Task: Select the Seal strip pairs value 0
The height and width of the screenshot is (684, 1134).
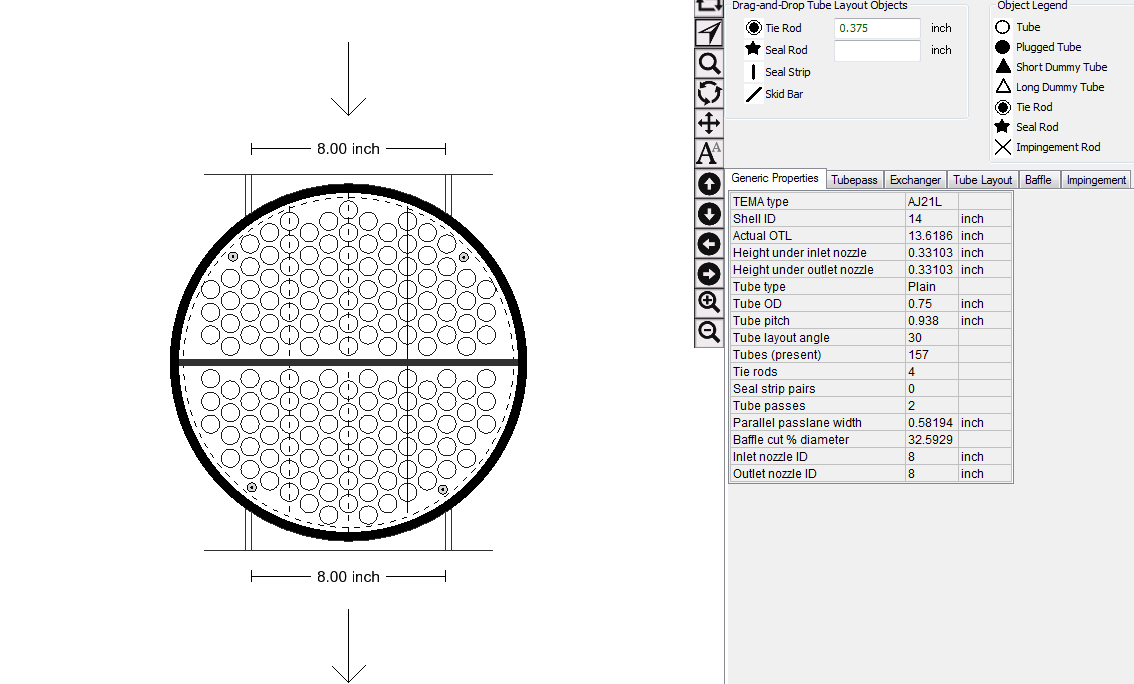Action: [x=932, y=388]
